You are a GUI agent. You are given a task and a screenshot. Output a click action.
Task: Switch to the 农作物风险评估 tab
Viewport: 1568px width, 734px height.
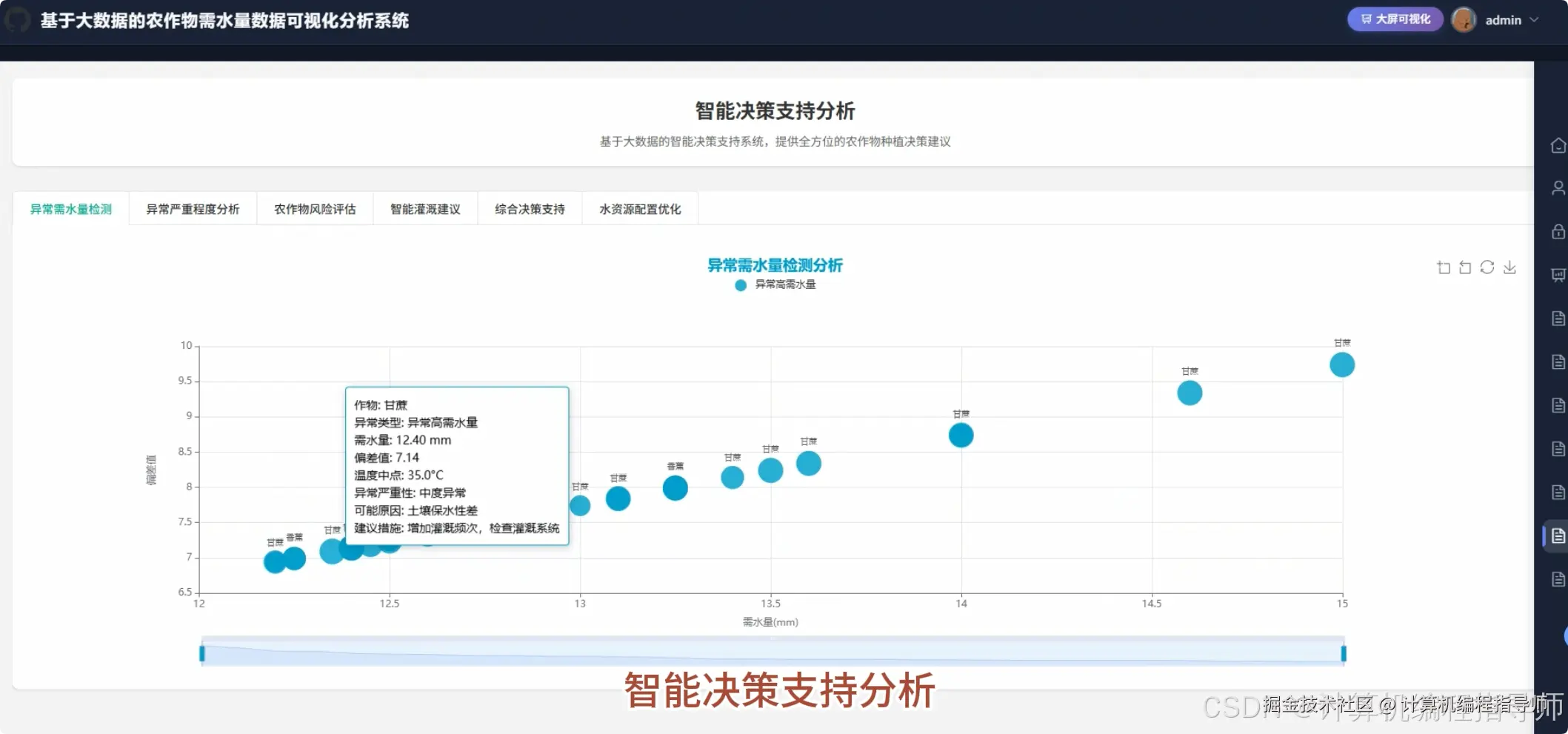(315, 209)
